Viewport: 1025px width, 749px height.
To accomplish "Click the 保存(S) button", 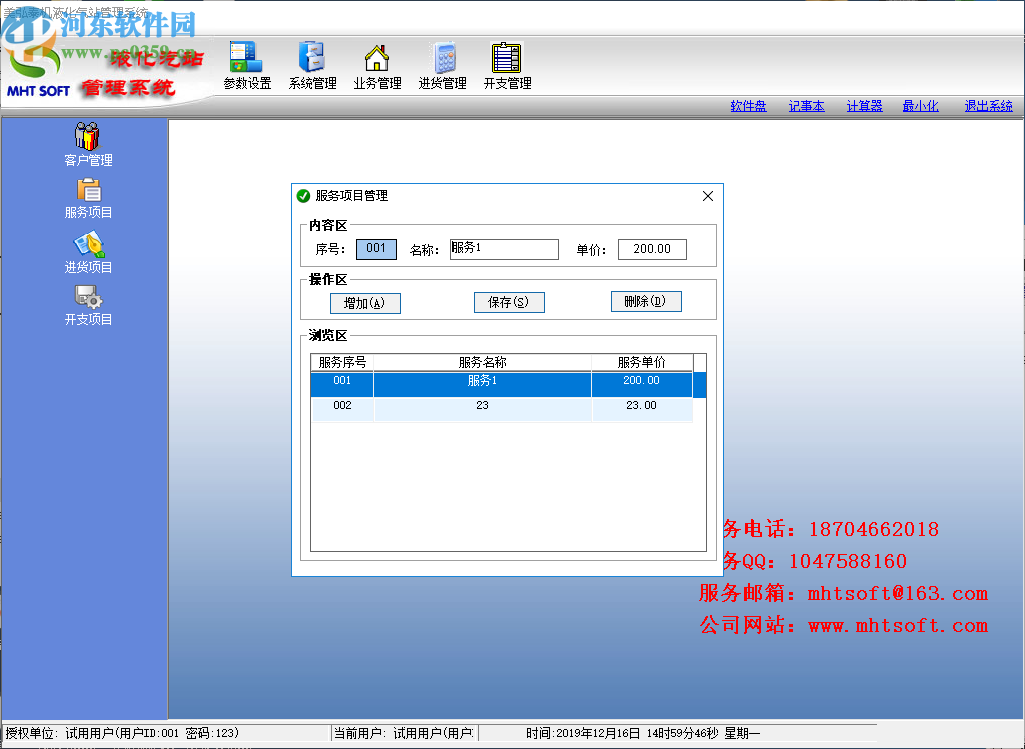I will [509, 302].
